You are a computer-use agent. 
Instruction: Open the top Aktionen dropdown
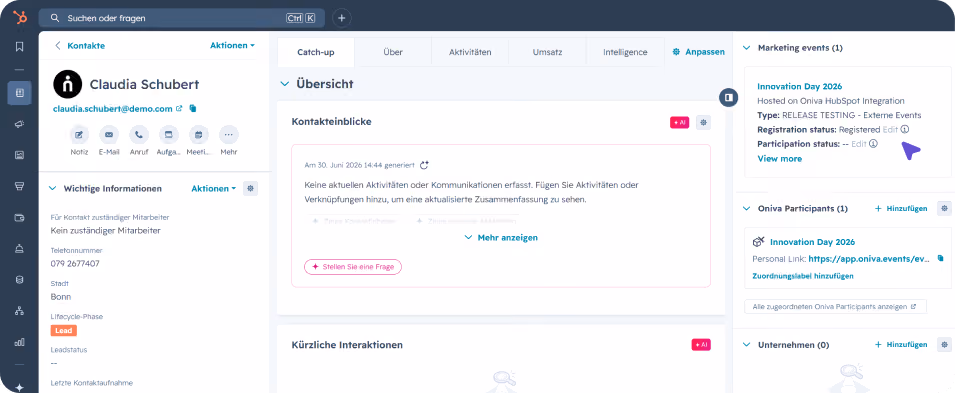tap(232, 45)
